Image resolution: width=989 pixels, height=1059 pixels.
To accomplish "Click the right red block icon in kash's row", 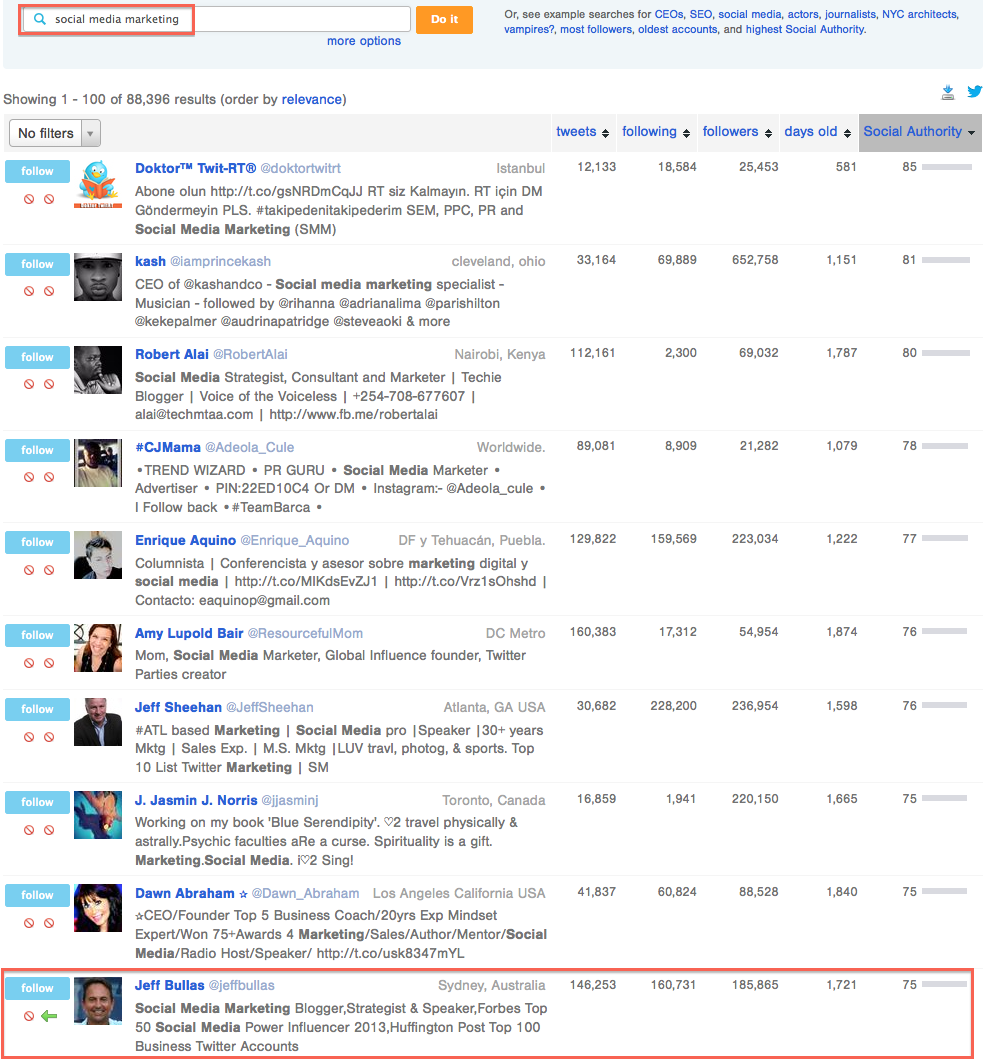I will 49,291.
